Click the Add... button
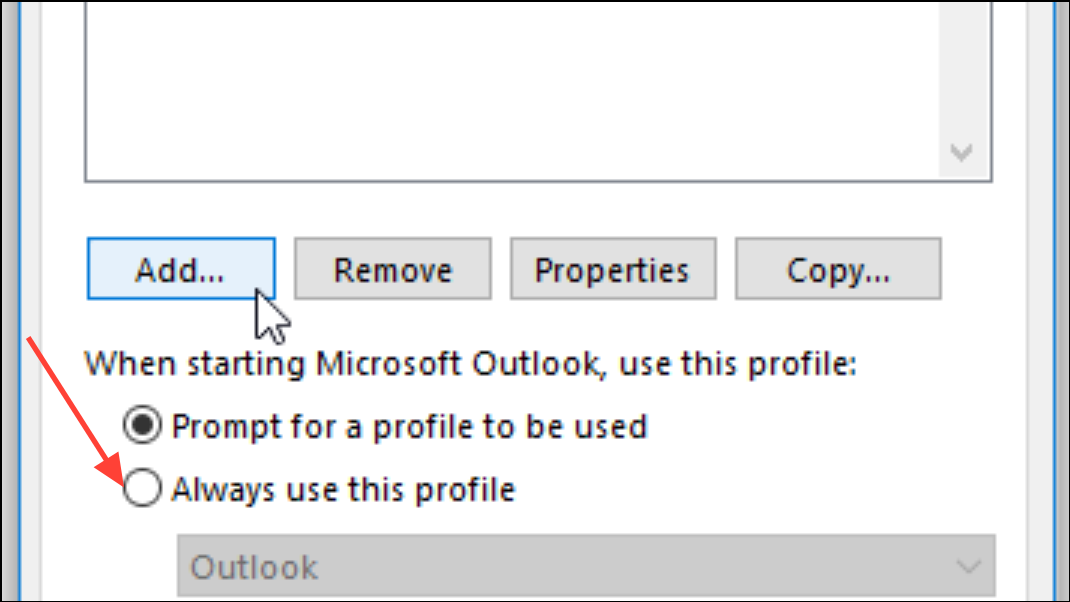The width and height of the screenshot is (1070, 602). coord(181,269)
